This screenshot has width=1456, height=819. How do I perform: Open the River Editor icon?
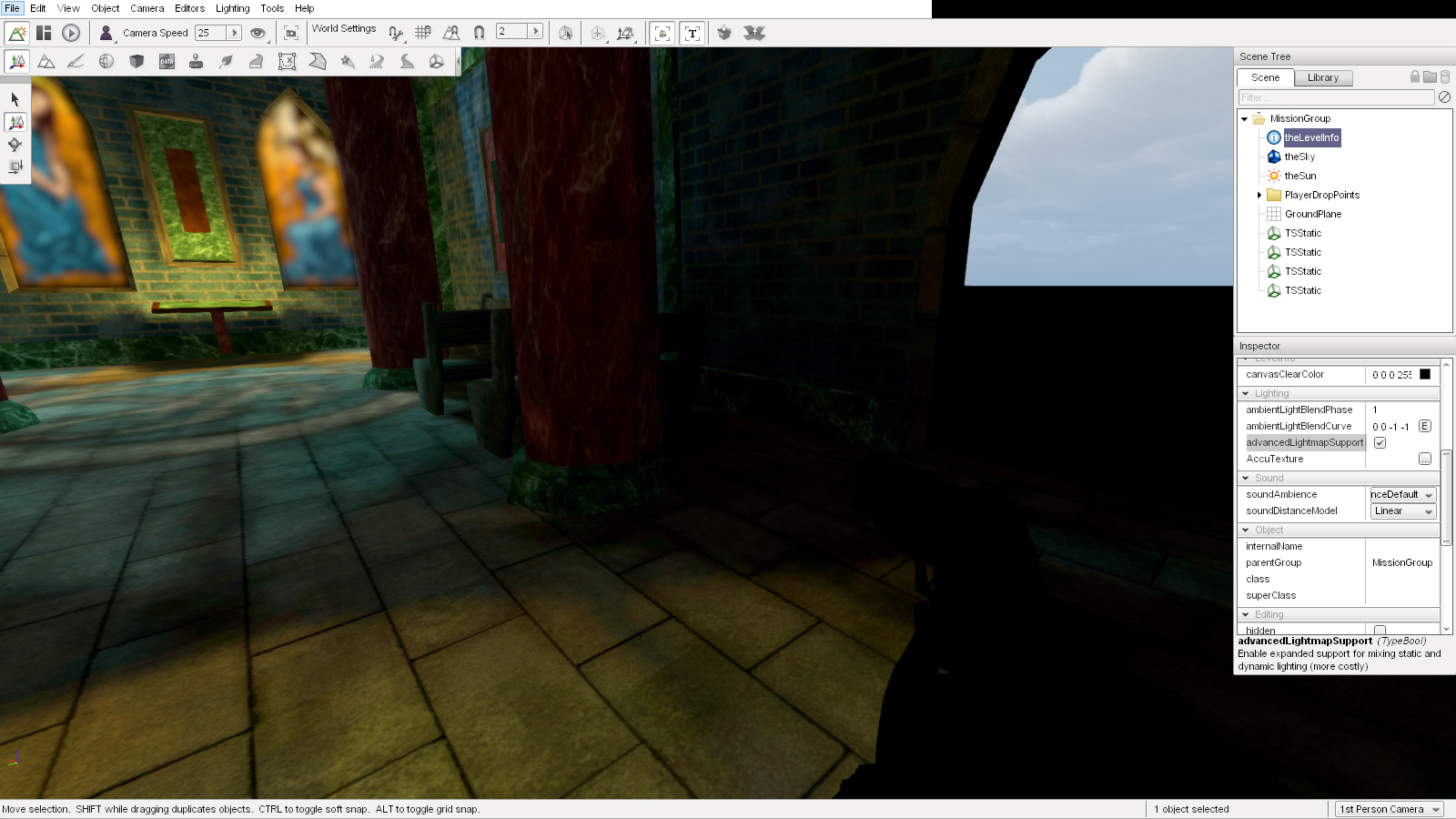377,62
